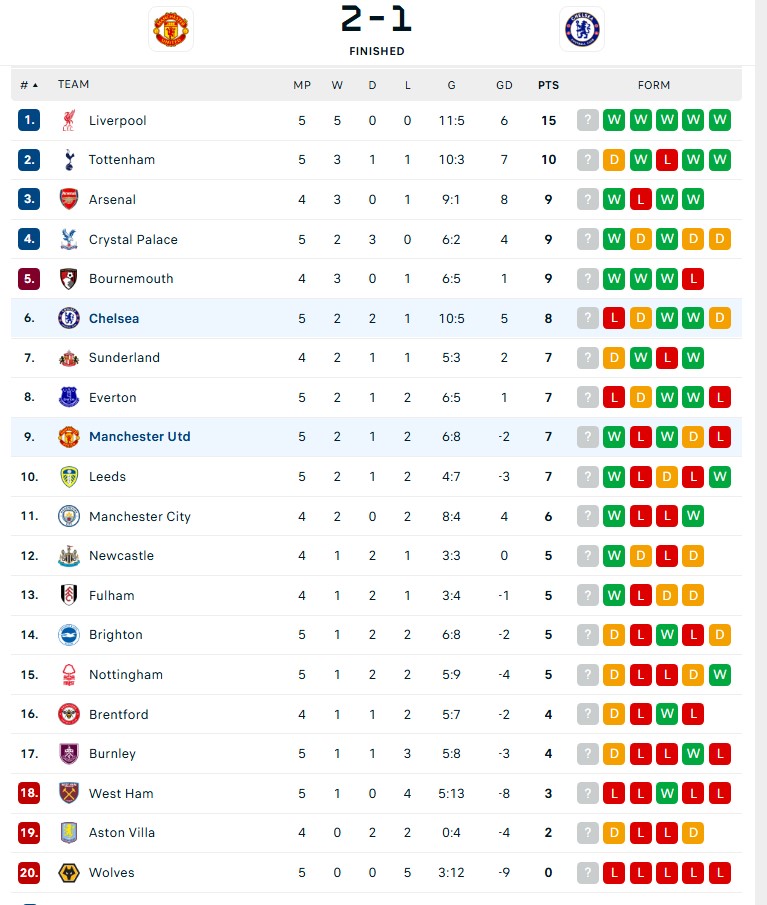Click the FORM column header

[x=654, y=85]
